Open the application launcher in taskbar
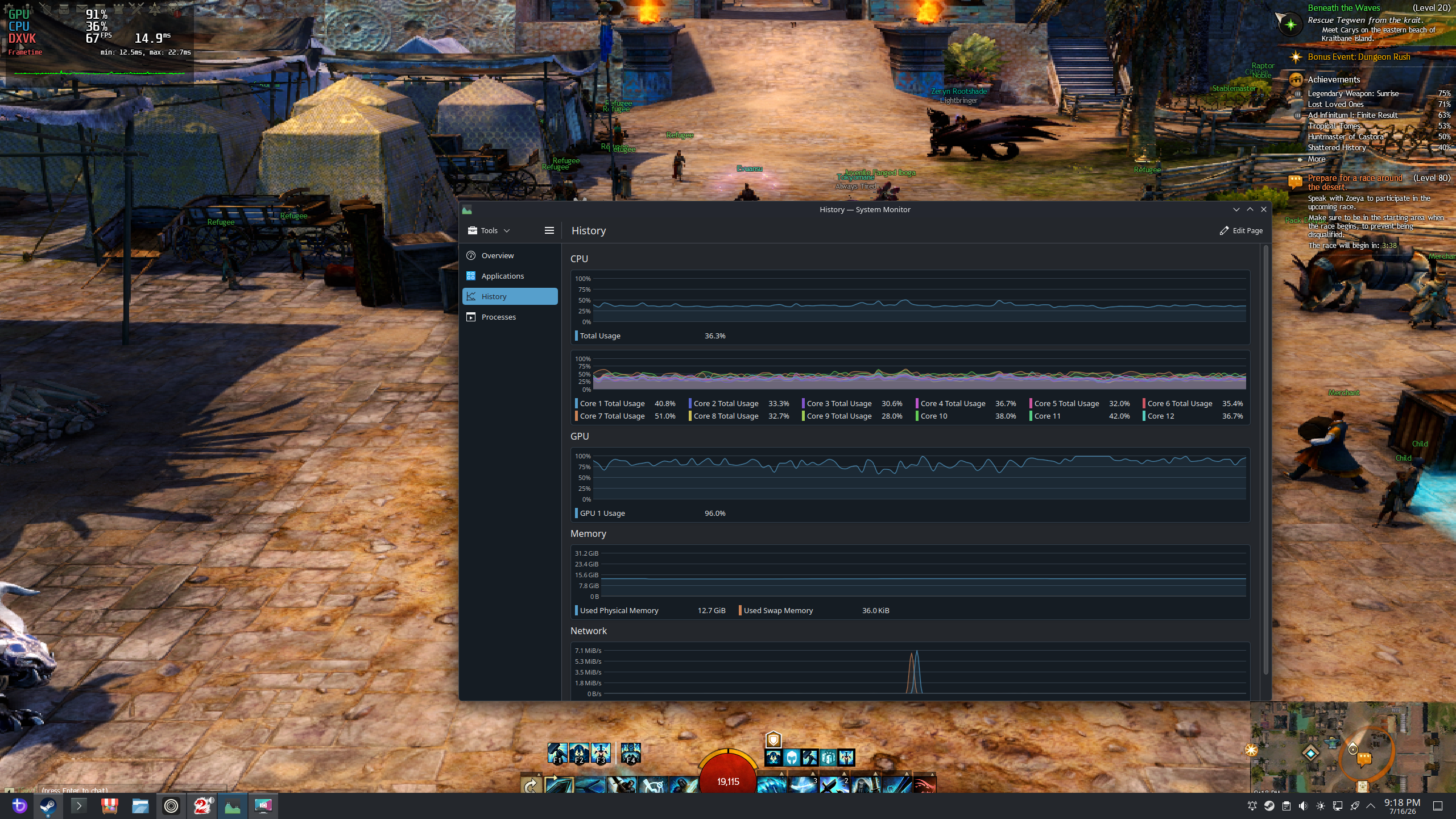This screenshot has height=819, width=1456. pos(19,805)
